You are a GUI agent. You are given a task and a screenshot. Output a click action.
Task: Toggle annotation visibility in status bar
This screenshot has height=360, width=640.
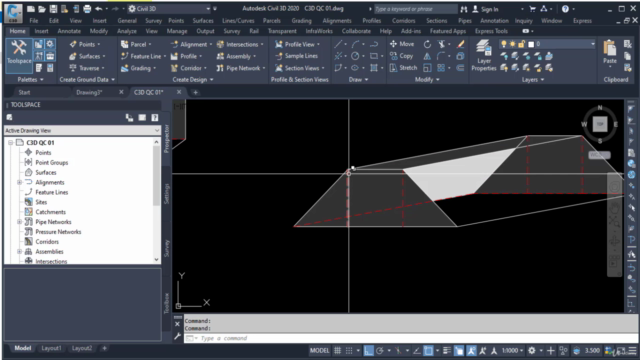pyautogui.click(x=471, y=350)
